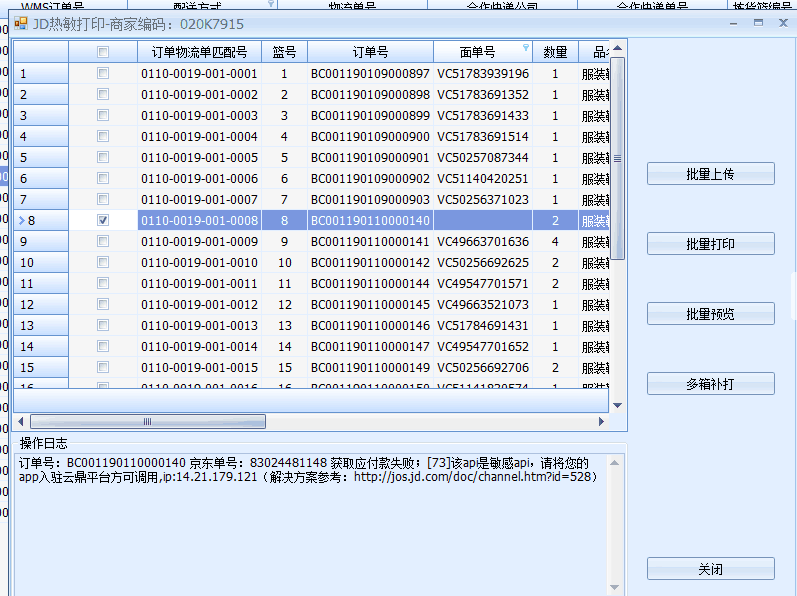
Task: Click the table's vertical scrollbar thumb
Action: [x=618, y=159]
